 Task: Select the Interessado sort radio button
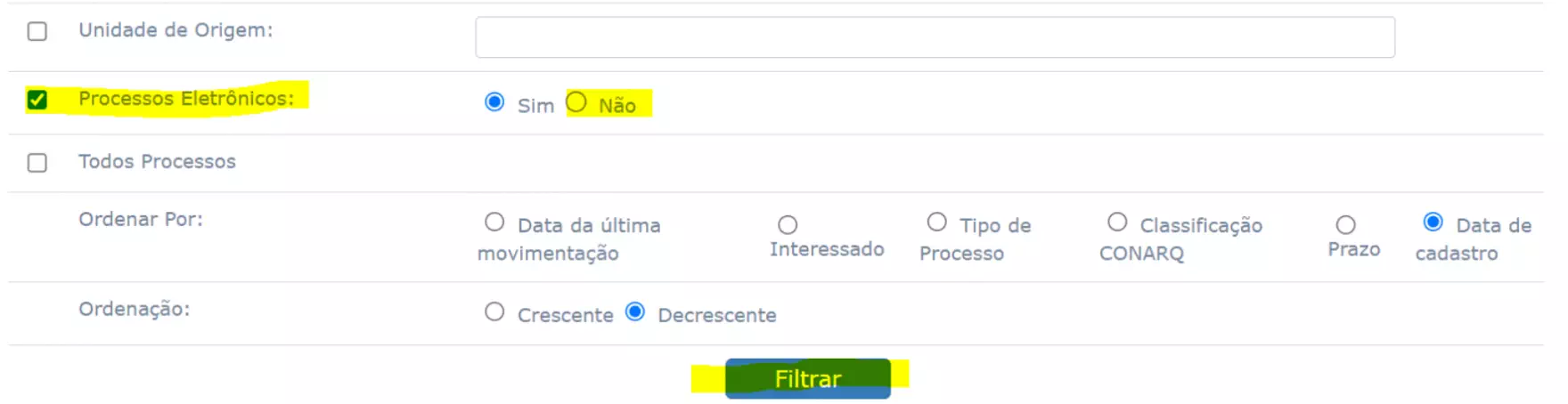point(788,225)
